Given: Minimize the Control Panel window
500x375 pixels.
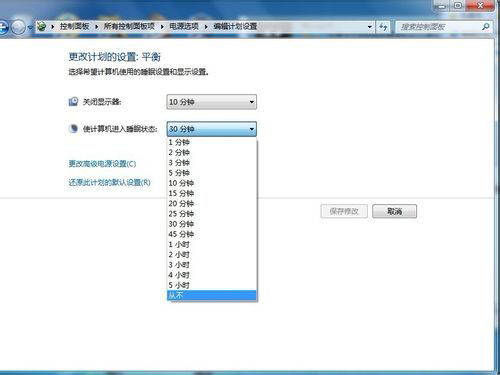Looking at the screenshot, I should (442, 6).
